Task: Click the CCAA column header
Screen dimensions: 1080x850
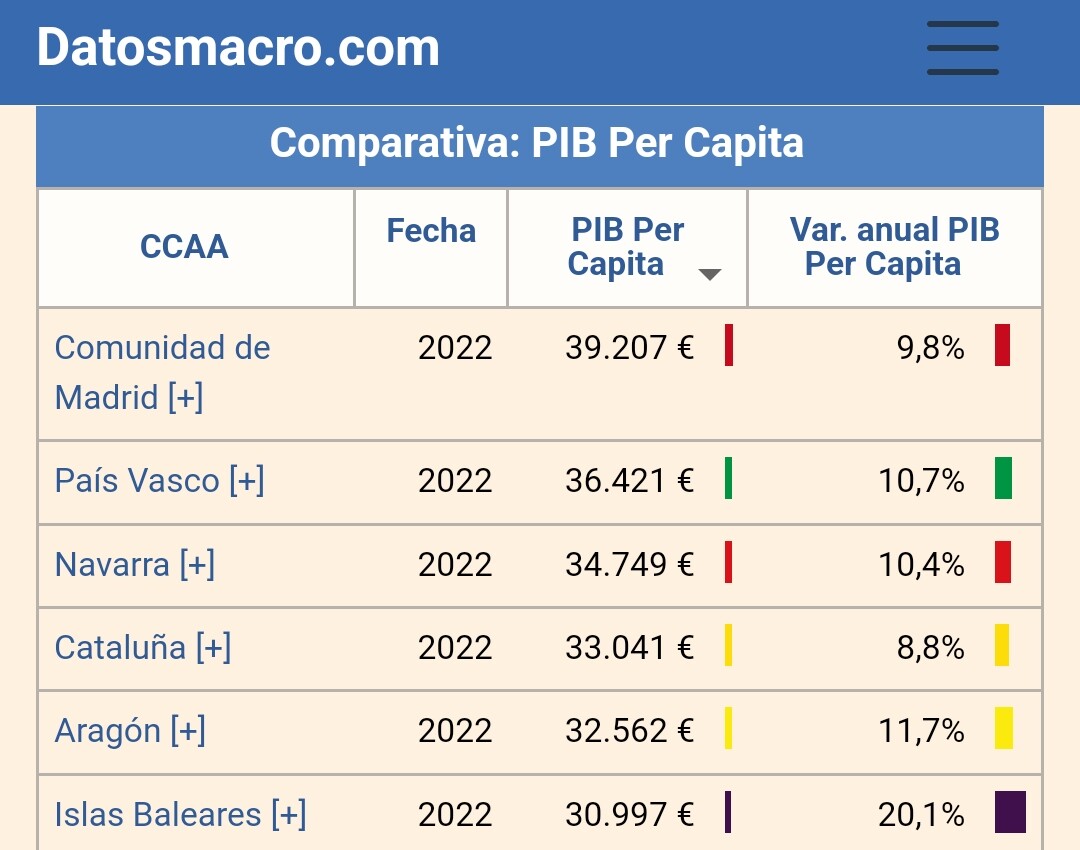Action: [x=184, y=247]
